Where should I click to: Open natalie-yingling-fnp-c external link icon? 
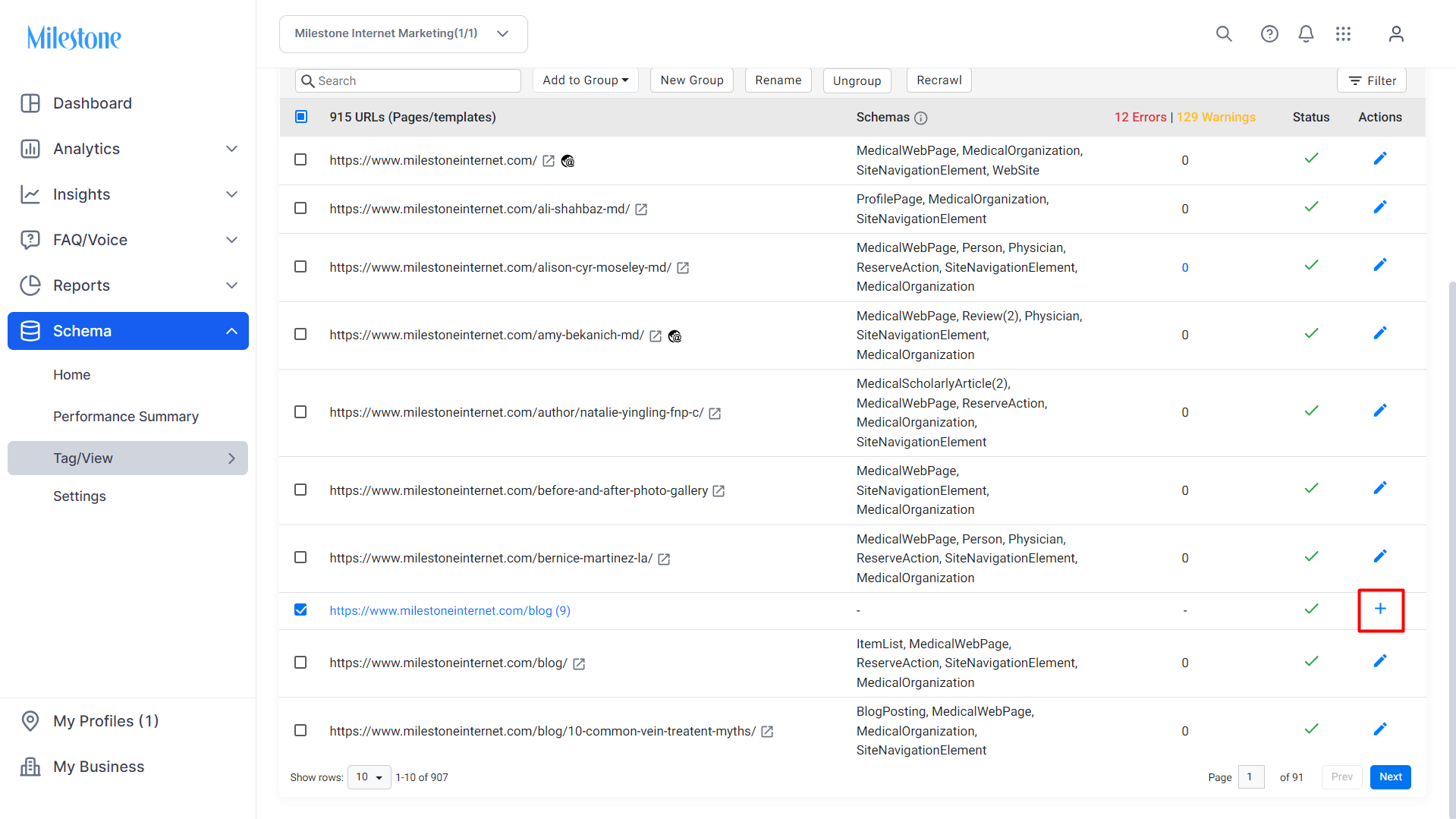(715, 413)
